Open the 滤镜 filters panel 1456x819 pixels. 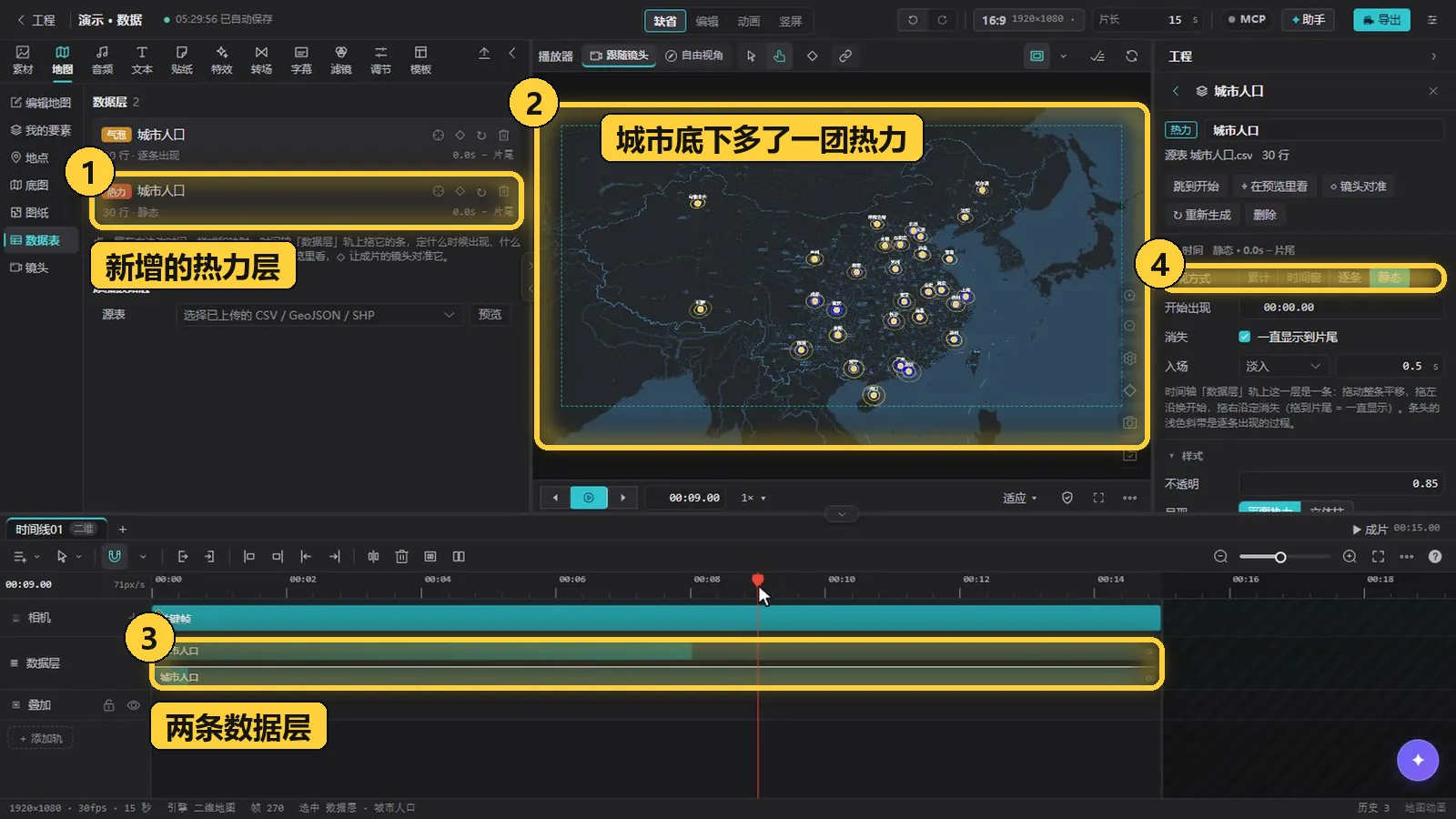tap(341, 60)
